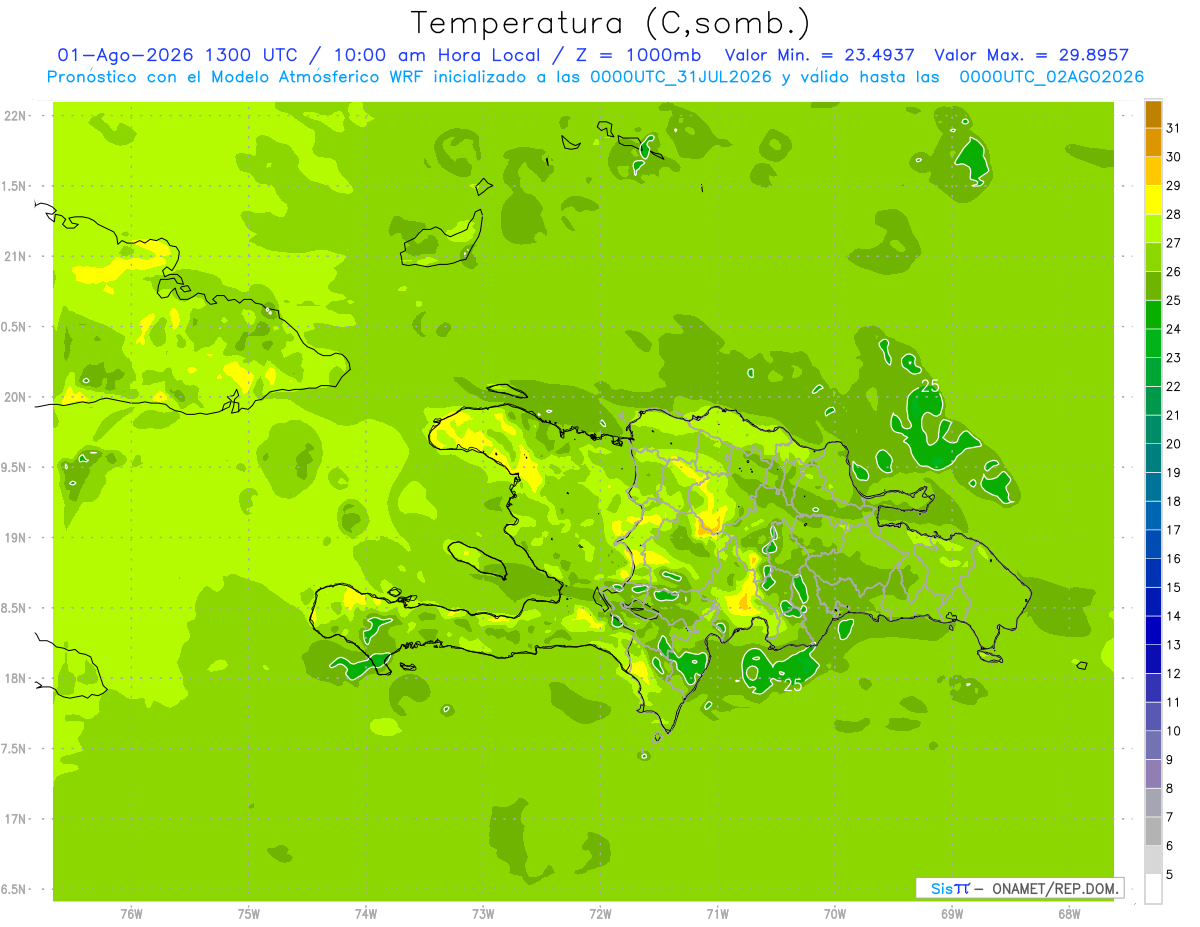Image resolution: width=1200 pixels, height=927 pixels.
Task: Click the 75W longitude axis label
Action: point(248,913)
